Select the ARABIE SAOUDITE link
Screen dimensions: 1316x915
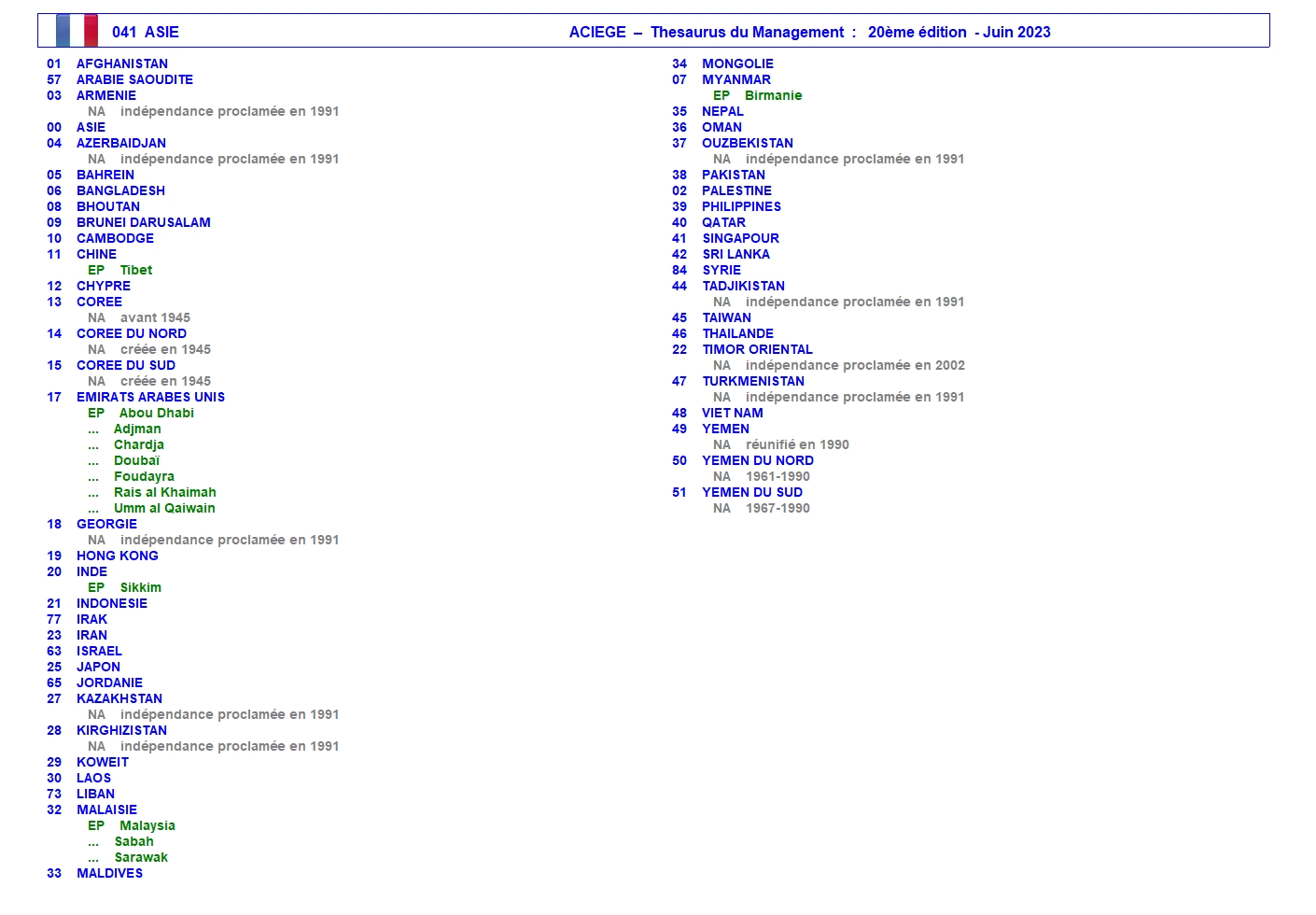point(134,79)
